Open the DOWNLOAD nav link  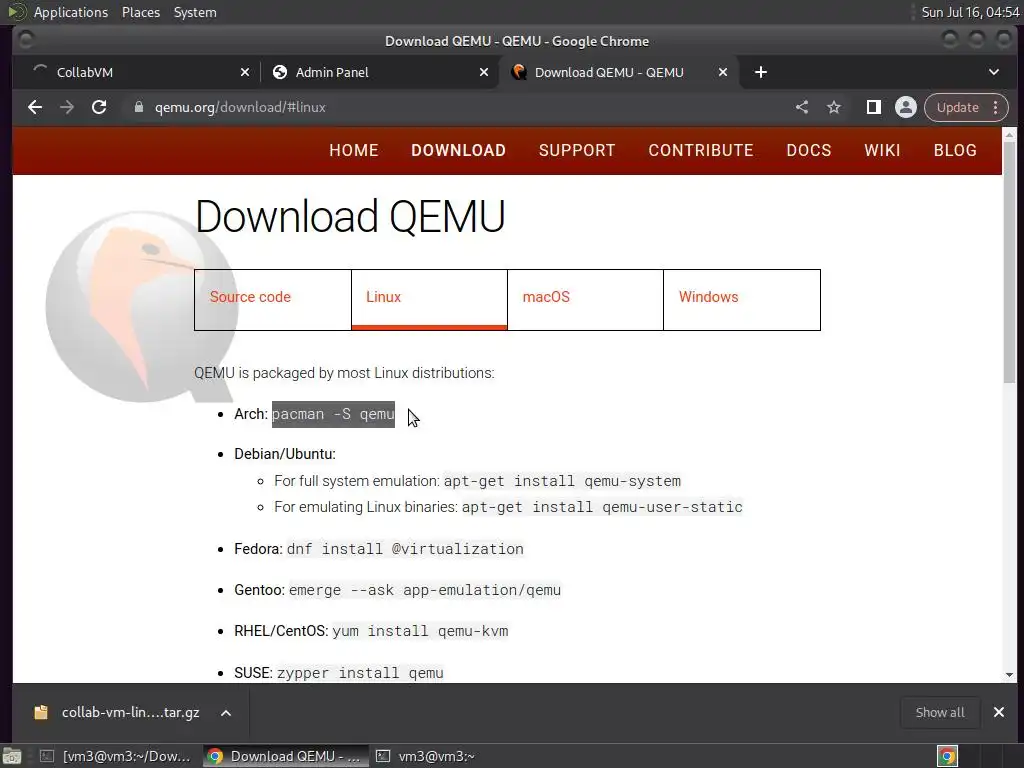click(x=458, y=150)
